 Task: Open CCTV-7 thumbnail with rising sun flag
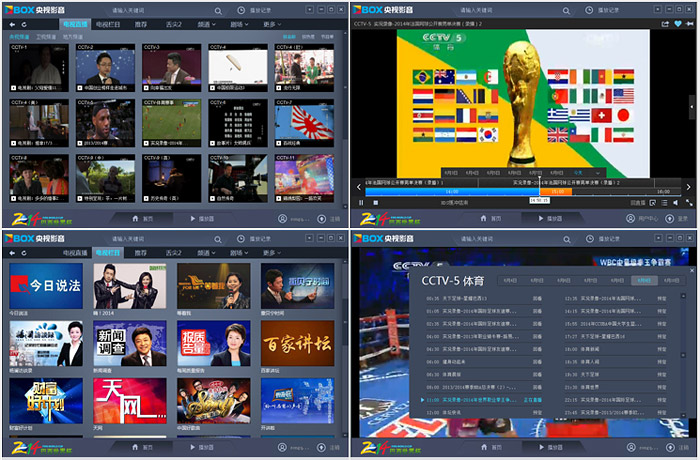304,123
